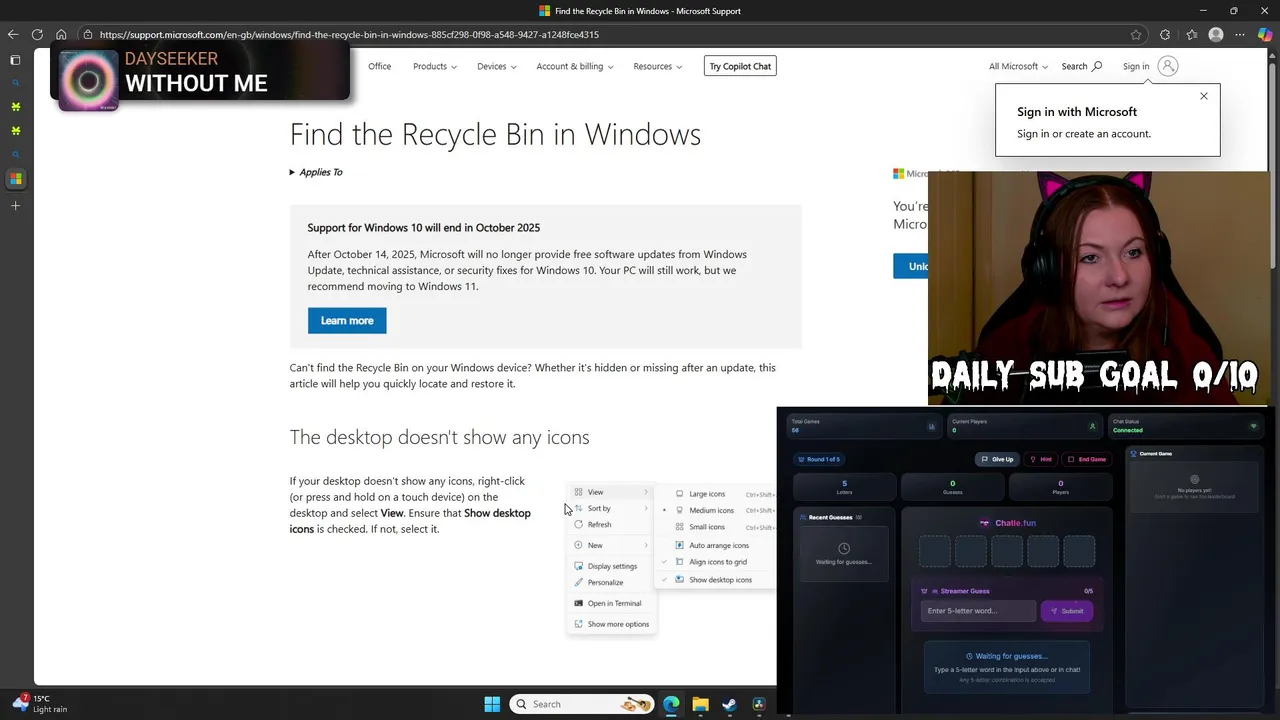Screen dimensions: 1280x720
Task: Open the browser profile avatar
Action: tap(1216, 34)
